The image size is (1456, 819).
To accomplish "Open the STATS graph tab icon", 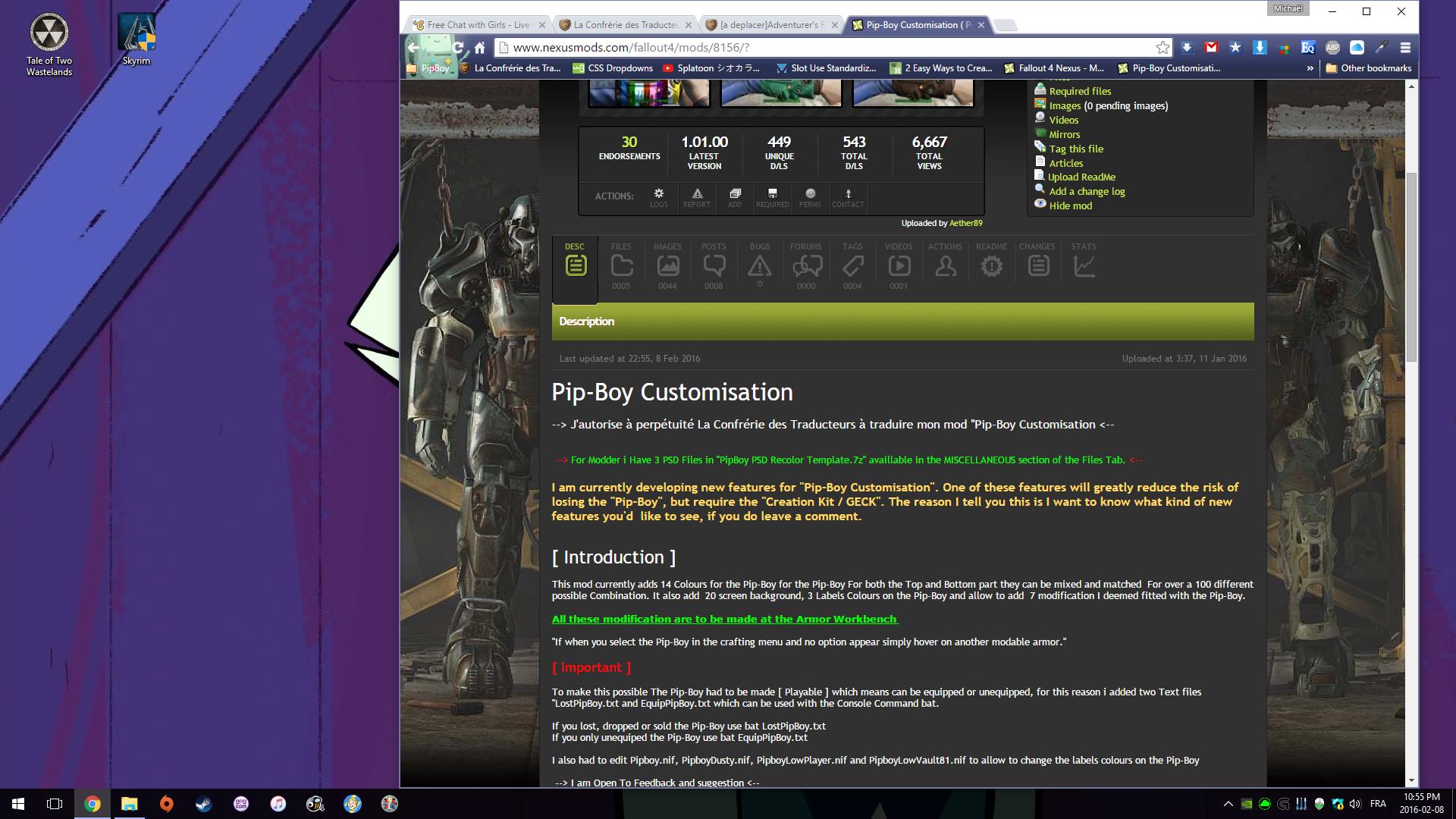I will pyautogui.click(x=1084, y=266).
